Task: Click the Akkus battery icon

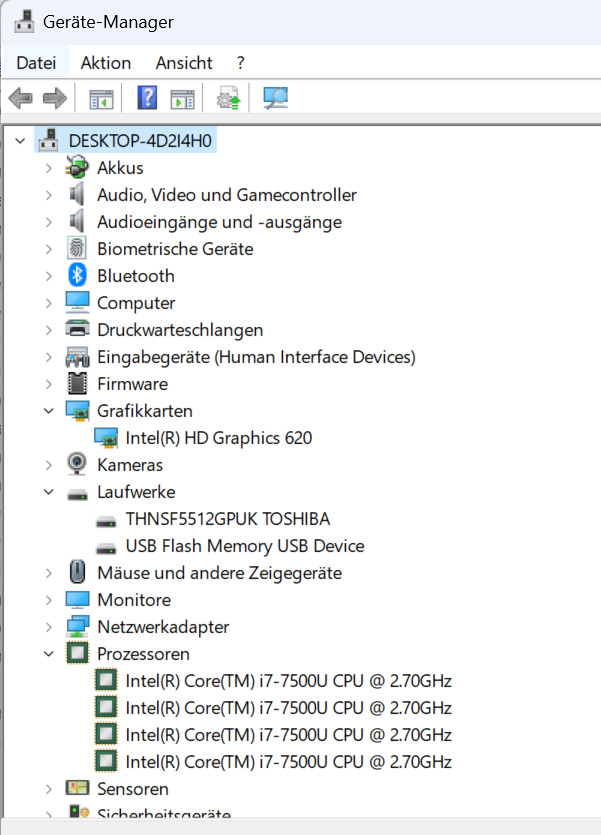Action: [x=77, y=168]
